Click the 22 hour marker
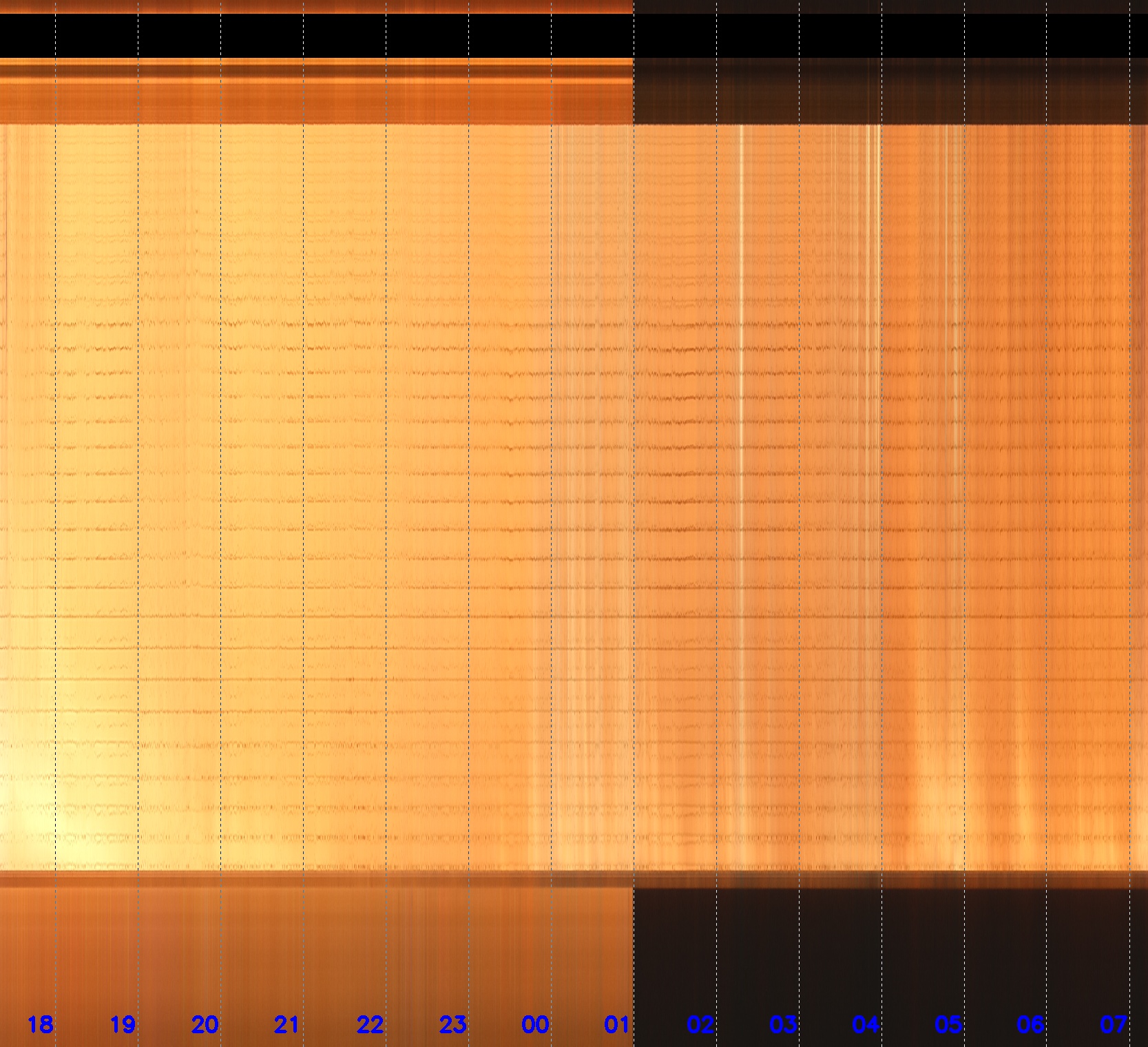Screen dimensions: 1148x1047 370,1025
